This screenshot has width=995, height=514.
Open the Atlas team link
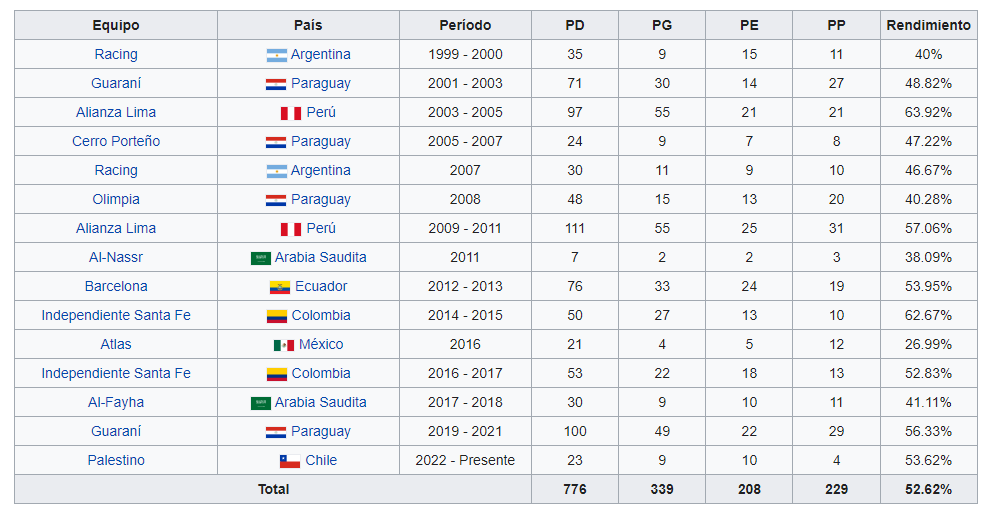pos(116,345)
